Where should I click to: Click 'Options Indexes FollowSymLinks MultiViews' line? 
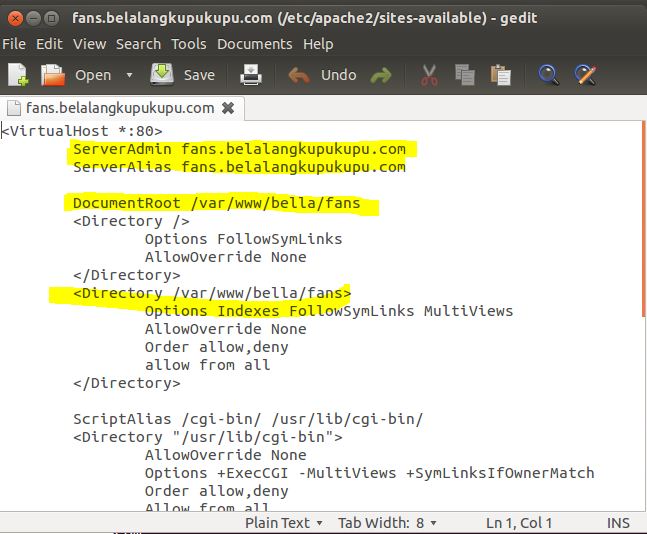pos(329,311)
